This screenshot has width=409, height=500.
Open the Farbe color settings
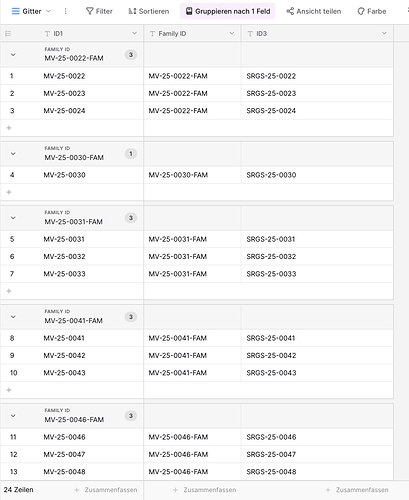[x=372, y=11]
